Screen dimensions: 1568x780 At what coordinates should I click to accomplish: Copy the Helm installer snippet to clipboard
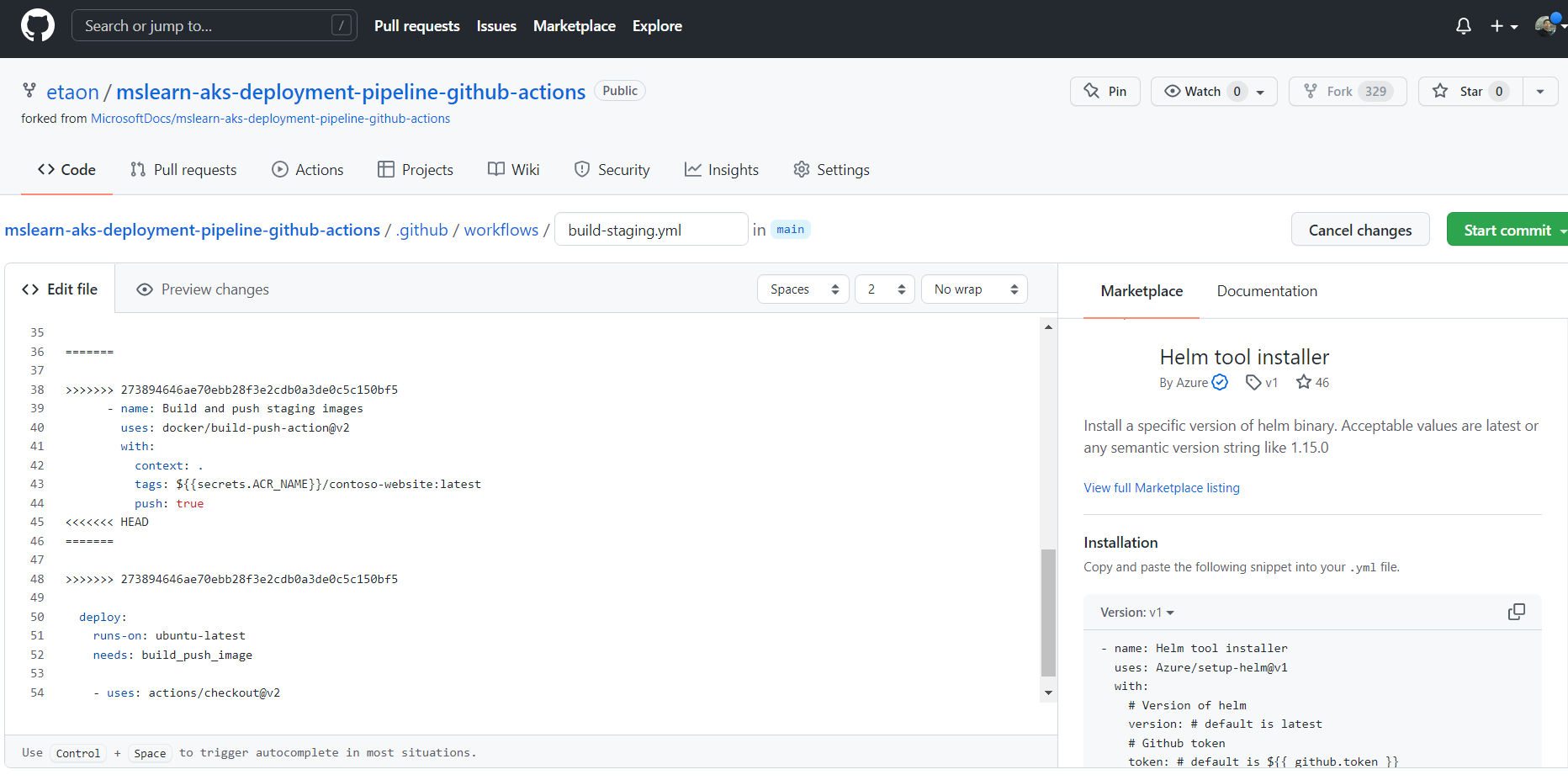pos(1517,612)
